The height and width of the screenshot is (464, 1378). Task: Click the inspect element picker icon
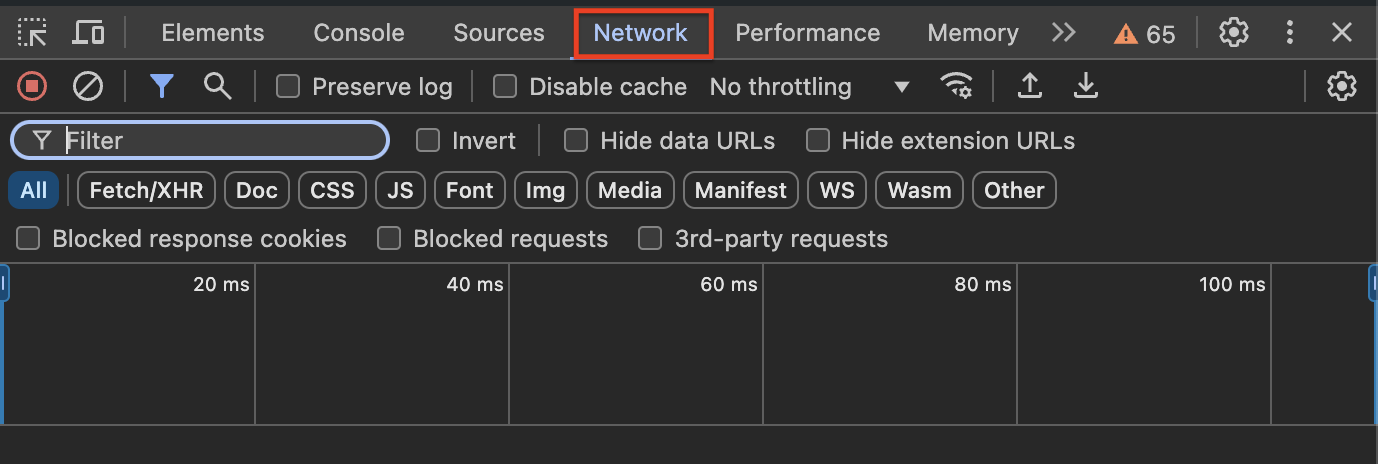coord(33,33)
